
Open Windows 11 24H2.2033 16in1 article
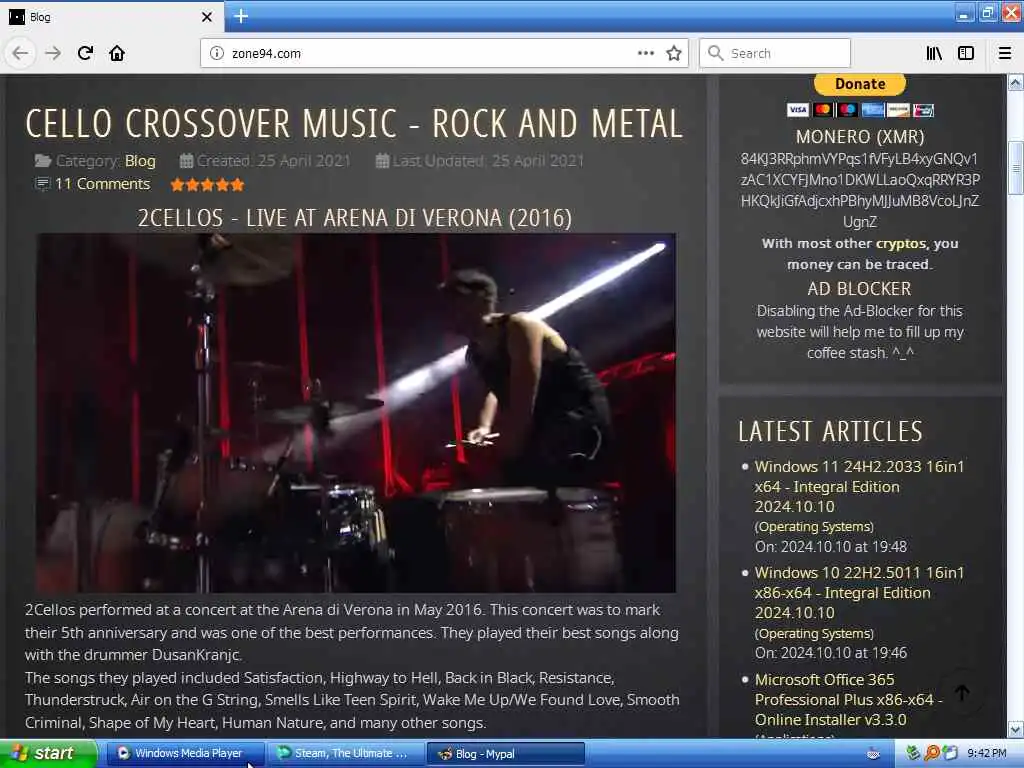(859, 487)
